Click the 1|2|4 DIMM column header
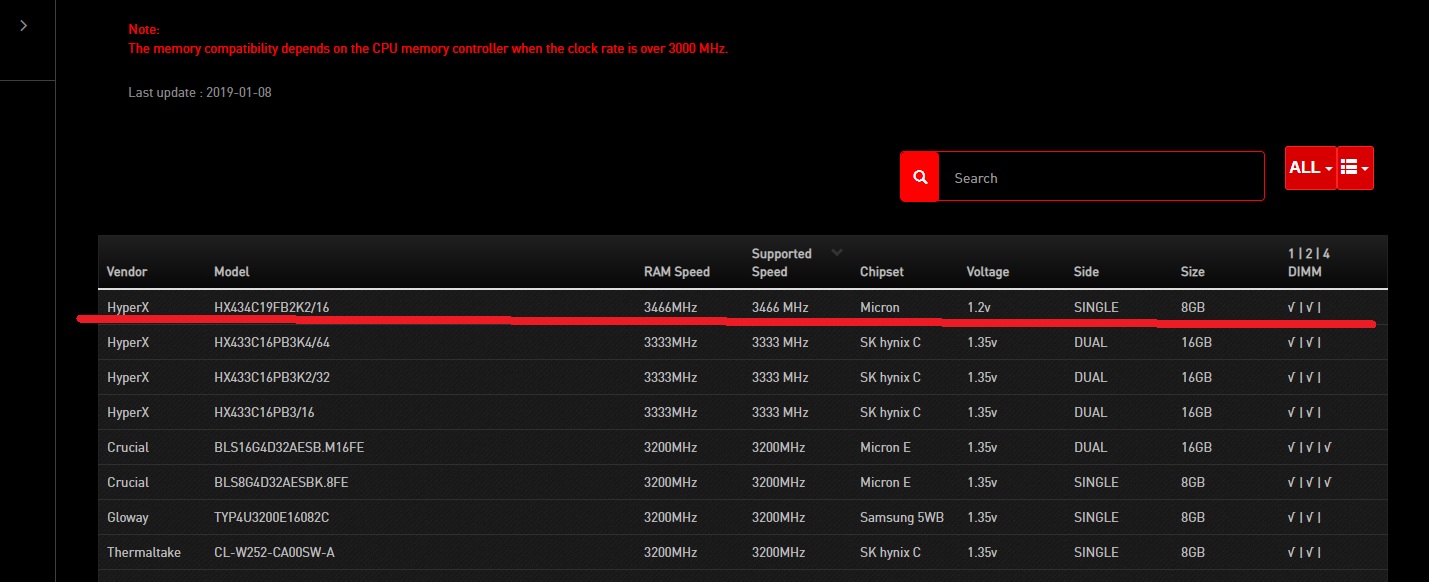The height and width of the screenshot is (582, 1429). point(1308,263)
